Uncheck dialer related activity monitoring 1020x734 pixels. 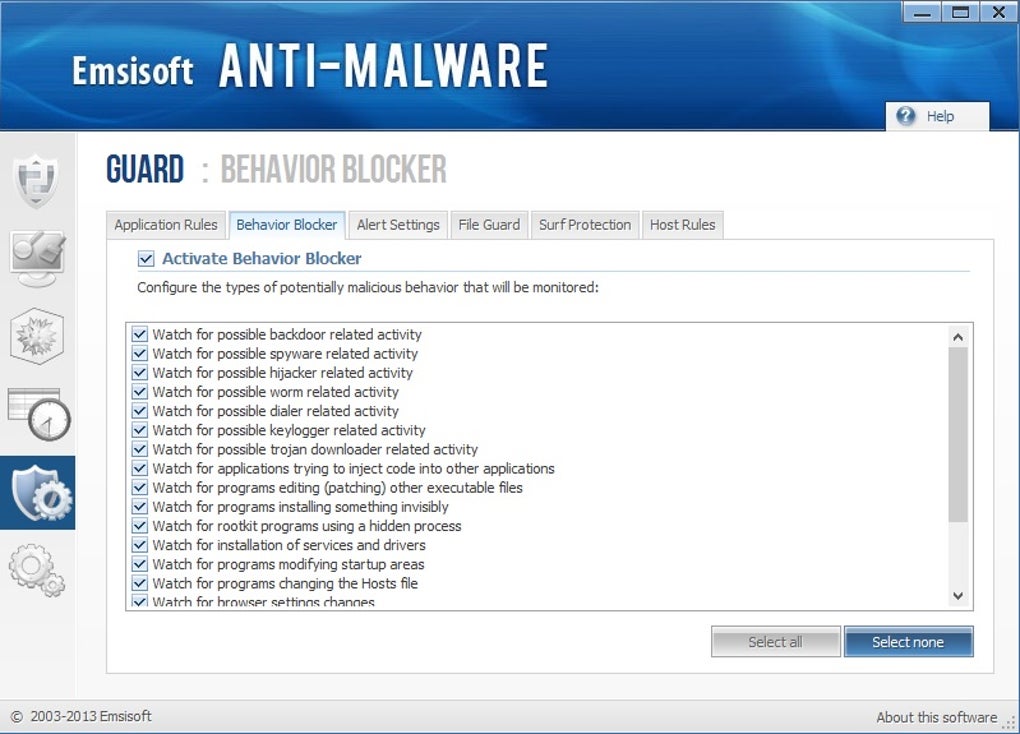tap(140, 411)
